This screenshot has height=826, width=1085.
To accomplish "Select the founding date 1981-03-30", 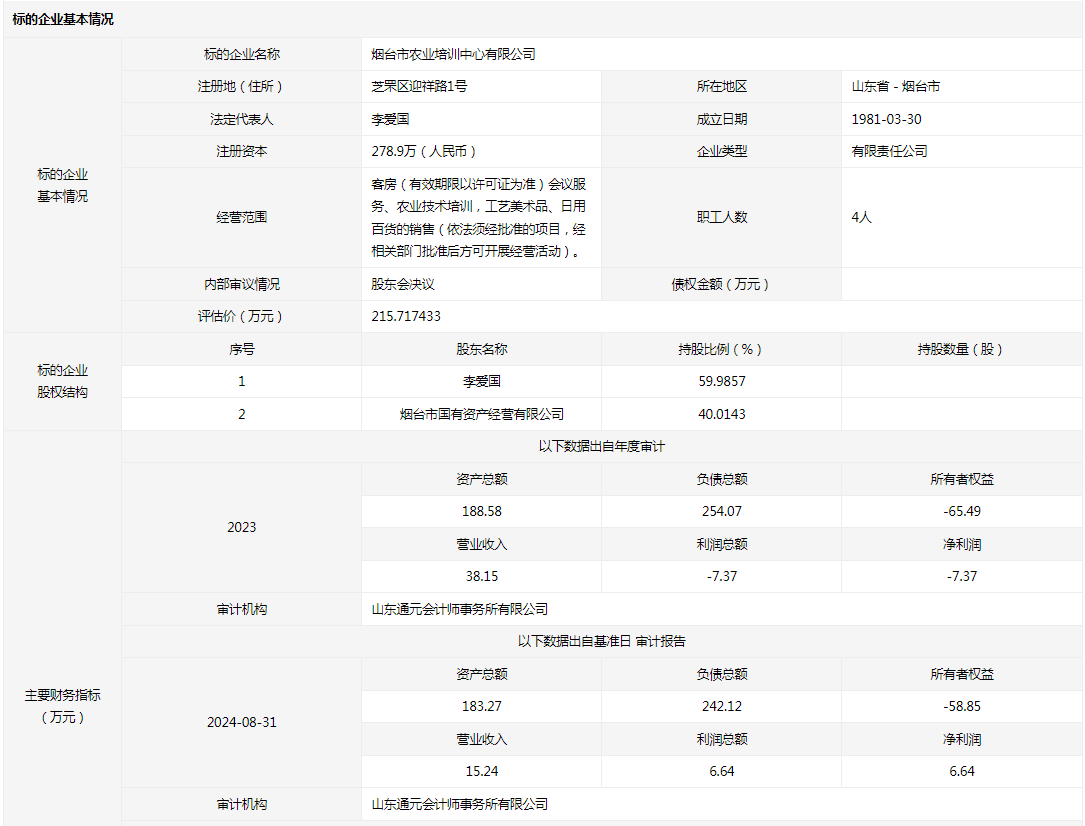I will (886, 119).
